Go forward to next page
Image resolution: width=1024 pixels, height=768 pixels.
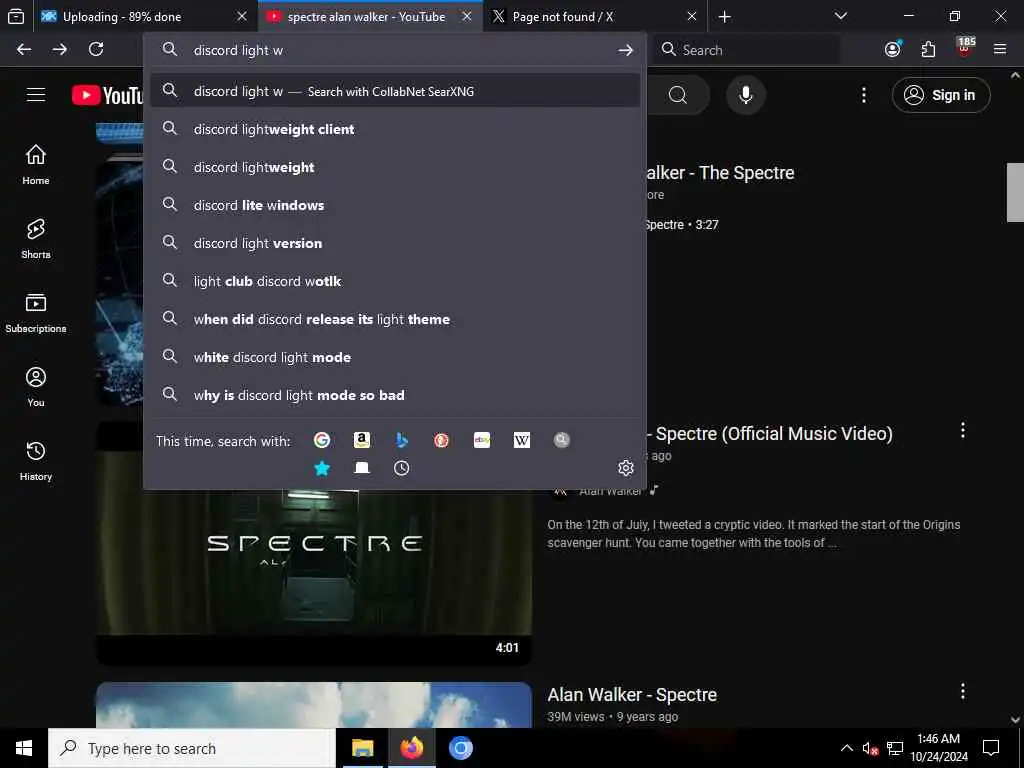tap(59, 50)
